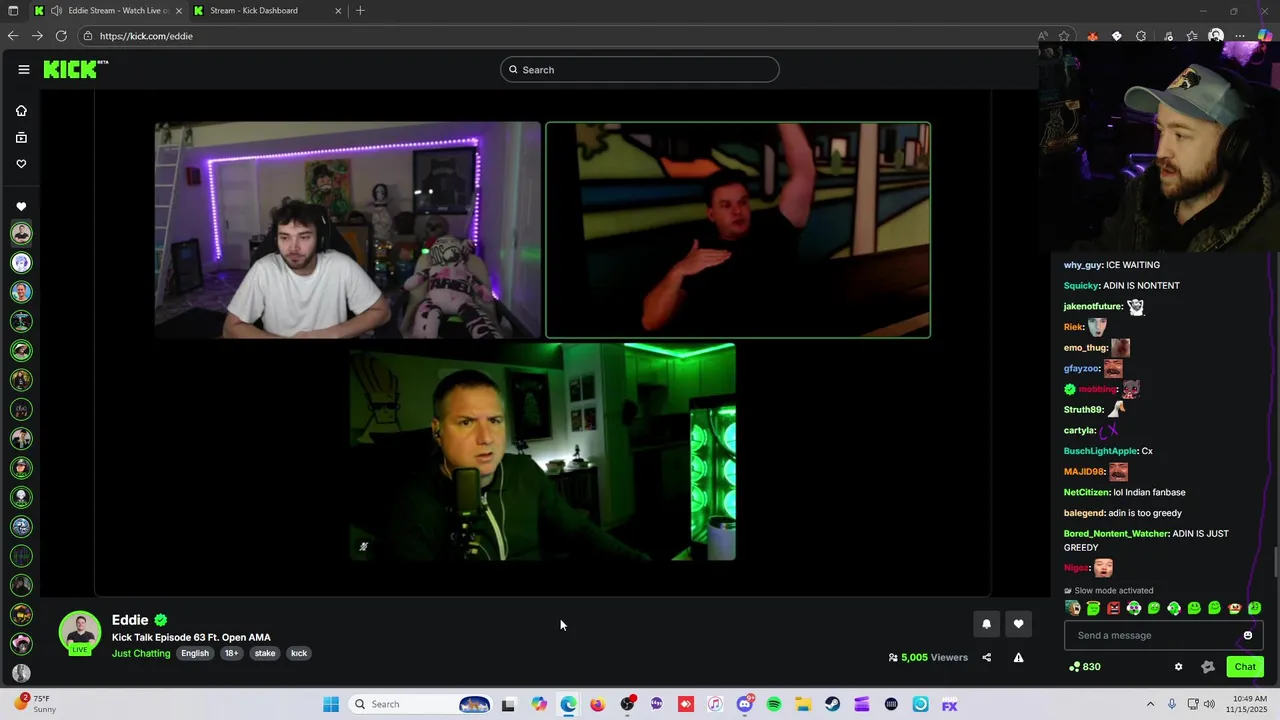
Task: Click the muted mic icon on Eddie's video
Action: pos(363,547)
